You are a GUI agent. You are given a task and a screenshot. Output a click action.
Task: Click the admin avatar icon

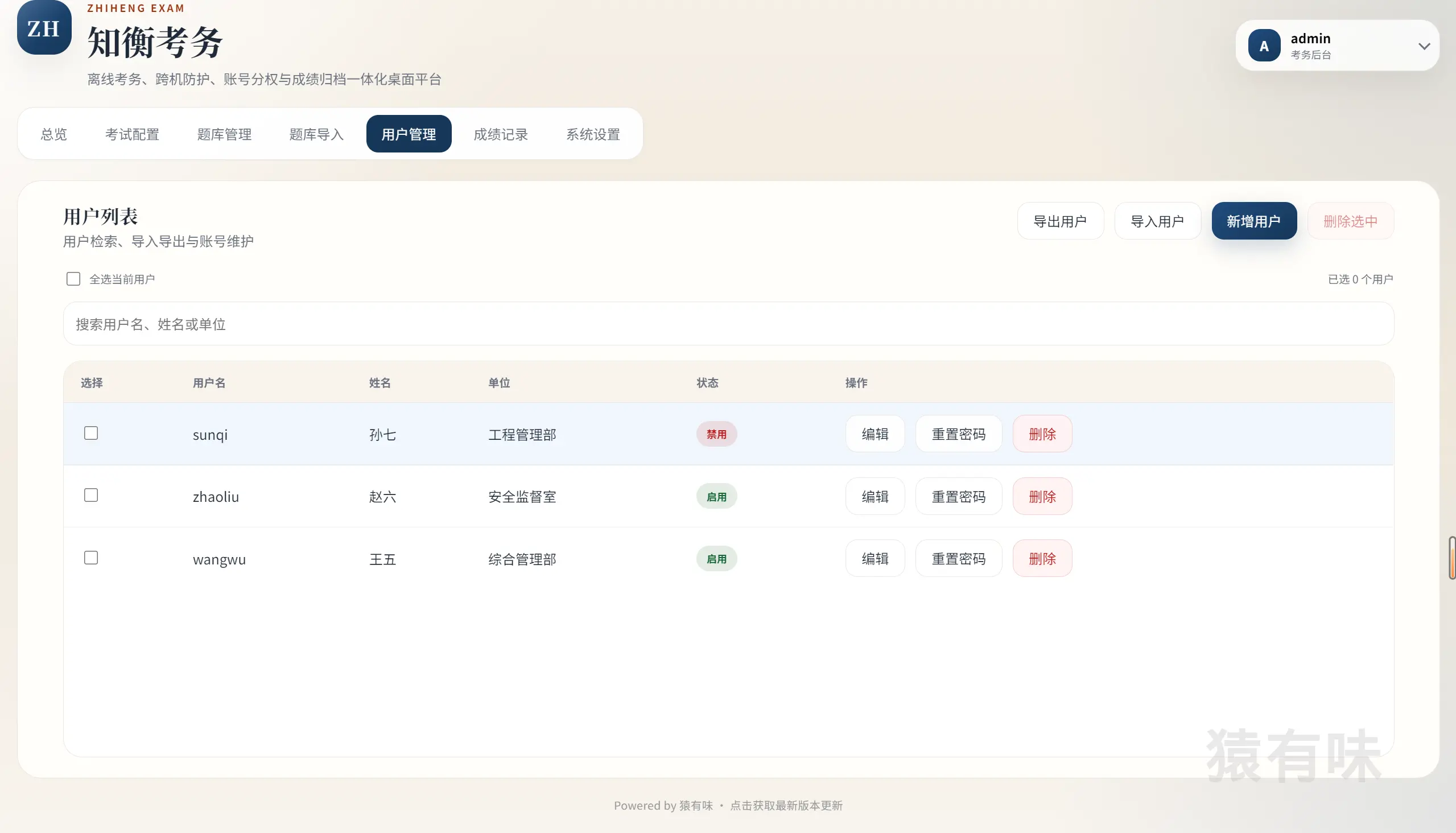pos(1264,45)
